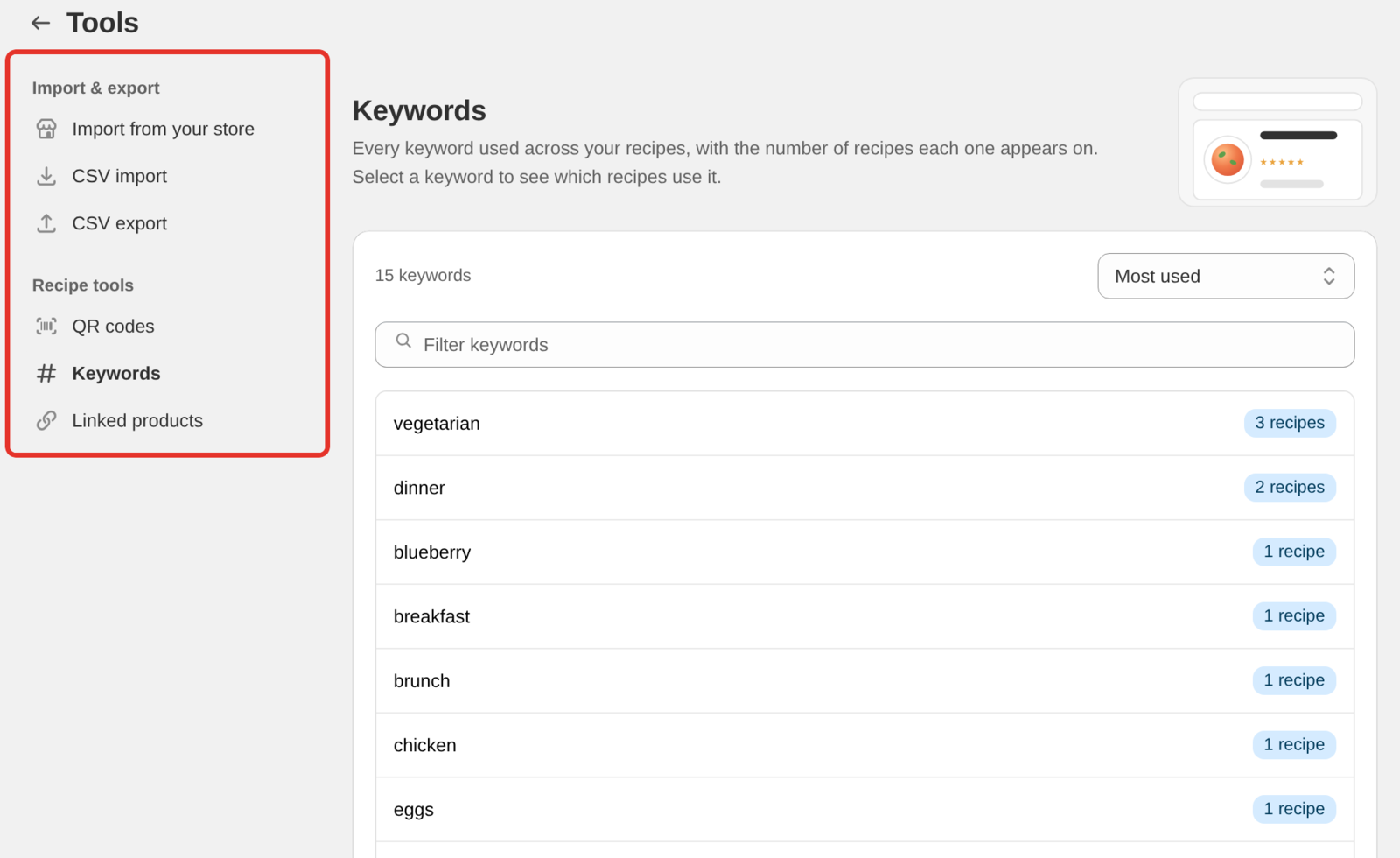Open the Most used sort dropdown
This screenshot has height=858, width=1400.
click(1226, 276)
